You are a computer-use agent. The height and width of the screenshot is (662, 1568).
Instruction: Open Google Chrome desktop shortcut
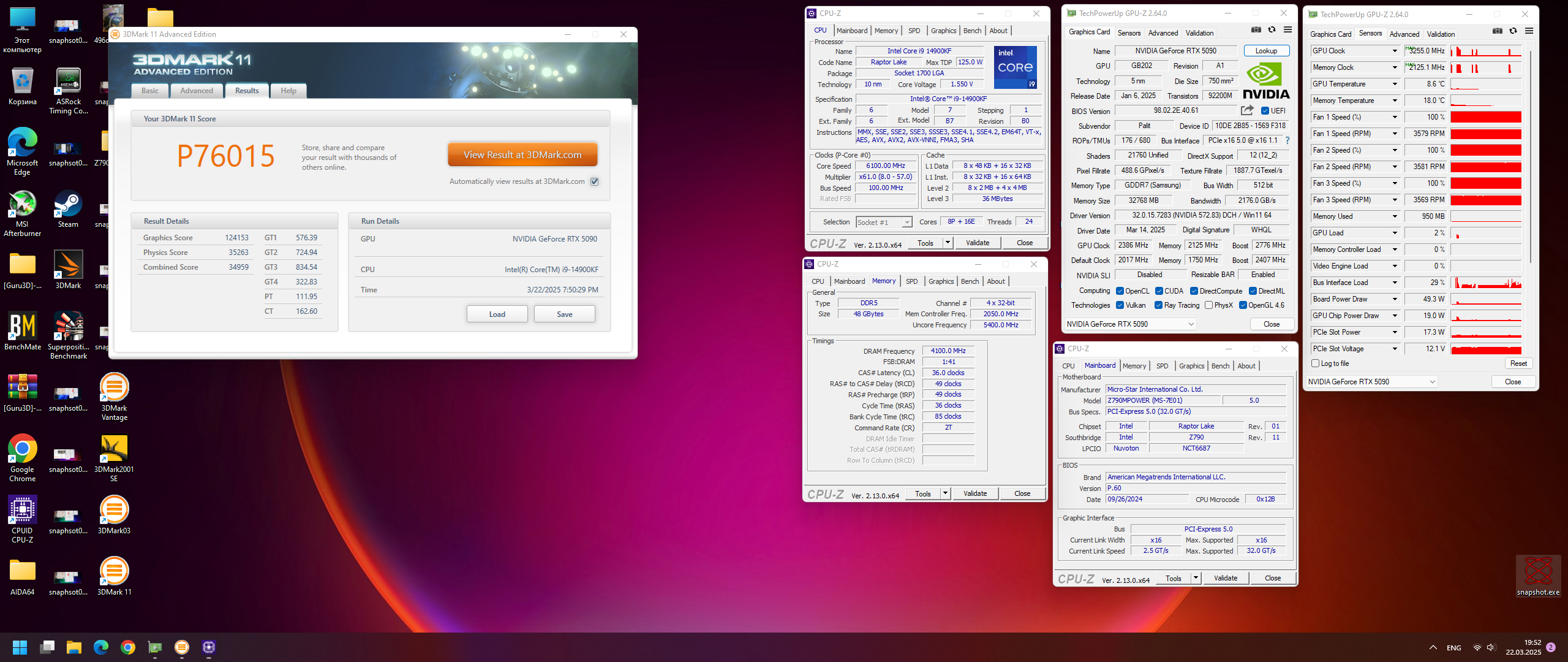tap(23, 458)
